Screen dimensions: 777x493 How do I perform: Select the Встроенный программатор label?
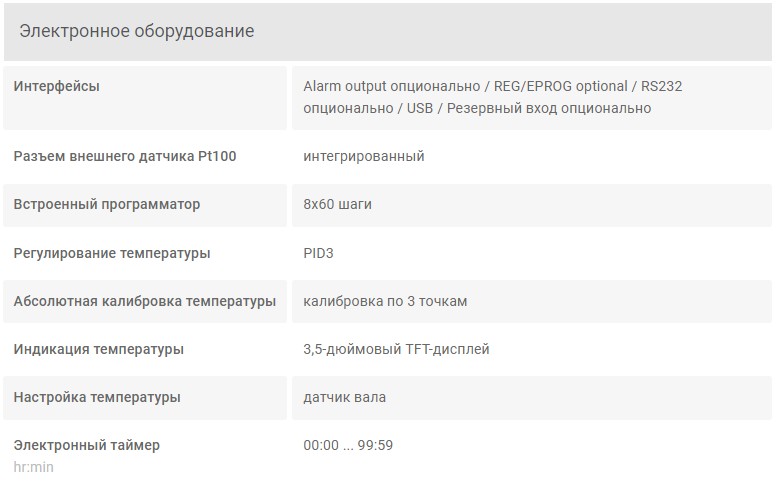[x=107, y=204]
